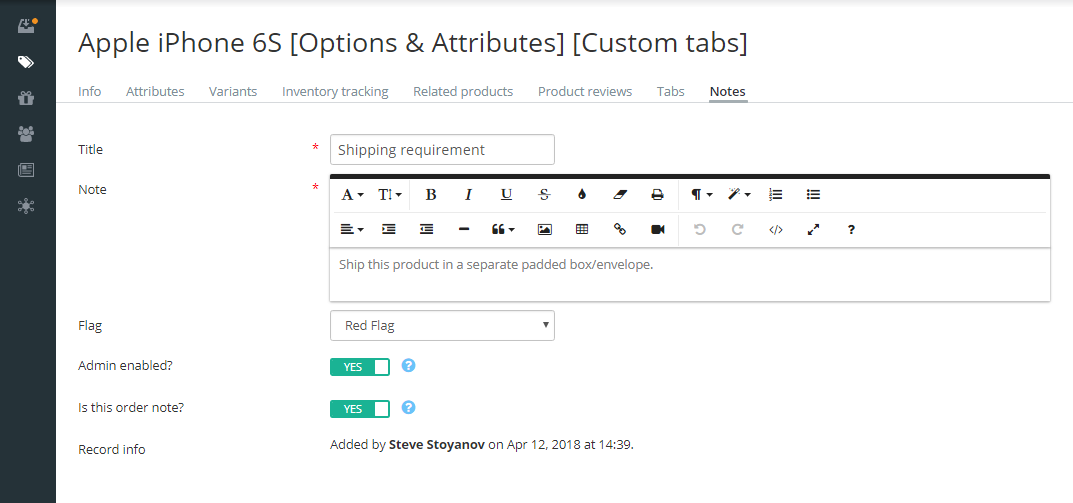Open the gift promotions sidebar icon
This screenshot has width=1073, height=503.
click(x=26, y=98)
